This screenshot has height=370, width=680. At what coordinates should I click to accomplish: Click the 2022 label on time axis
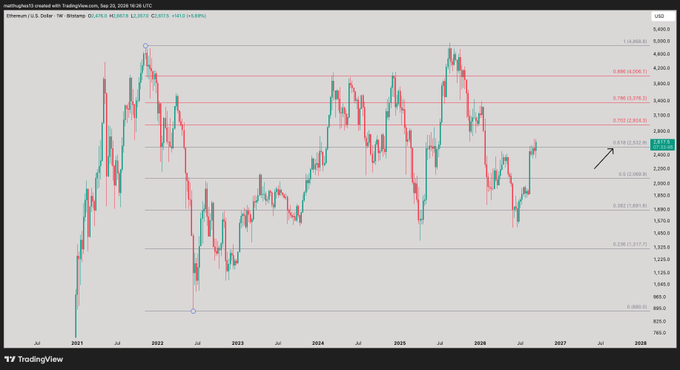click(x=157, y=343)
